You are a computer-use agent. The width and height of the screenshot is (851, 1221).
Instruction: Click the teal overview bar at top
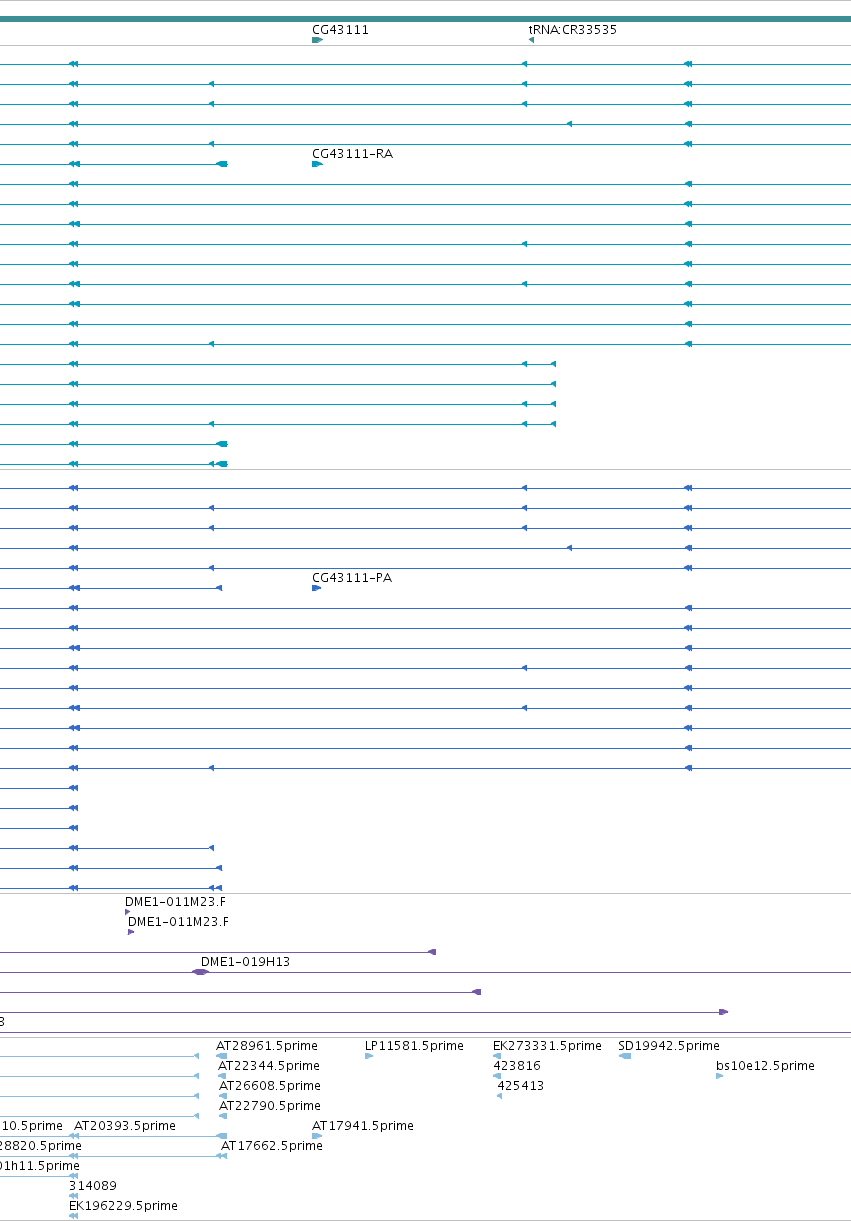[x=425, y=19]
